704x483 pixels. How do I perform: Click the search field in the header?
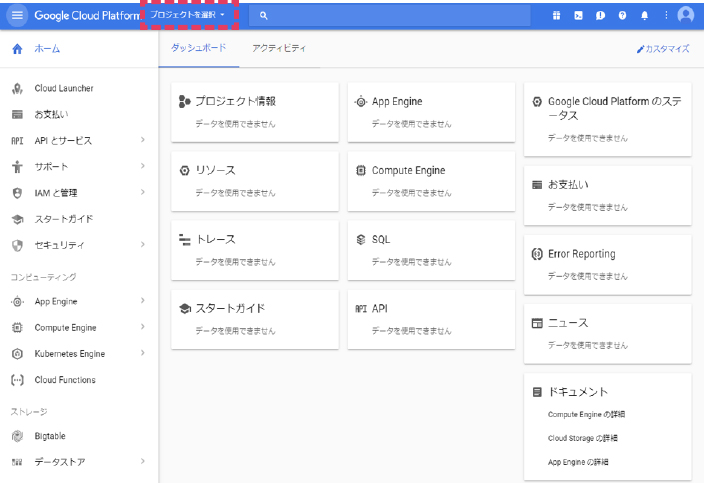390,16
